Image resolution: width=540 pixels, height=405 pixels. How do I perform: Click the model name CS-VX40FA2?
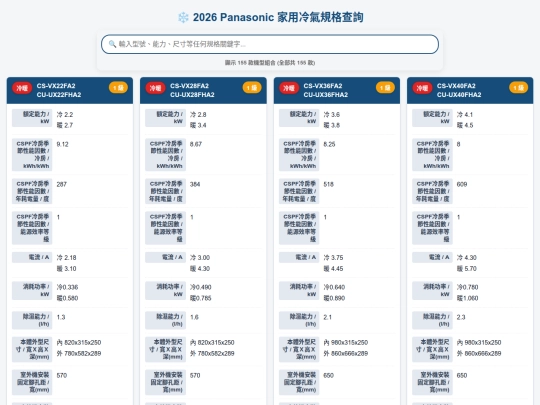[x=456, y=86]
